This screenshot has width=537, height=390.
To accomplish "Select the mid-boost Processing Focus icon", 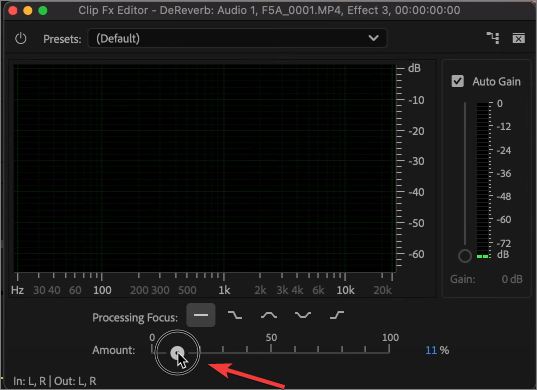I will click(x=269, y=315).
